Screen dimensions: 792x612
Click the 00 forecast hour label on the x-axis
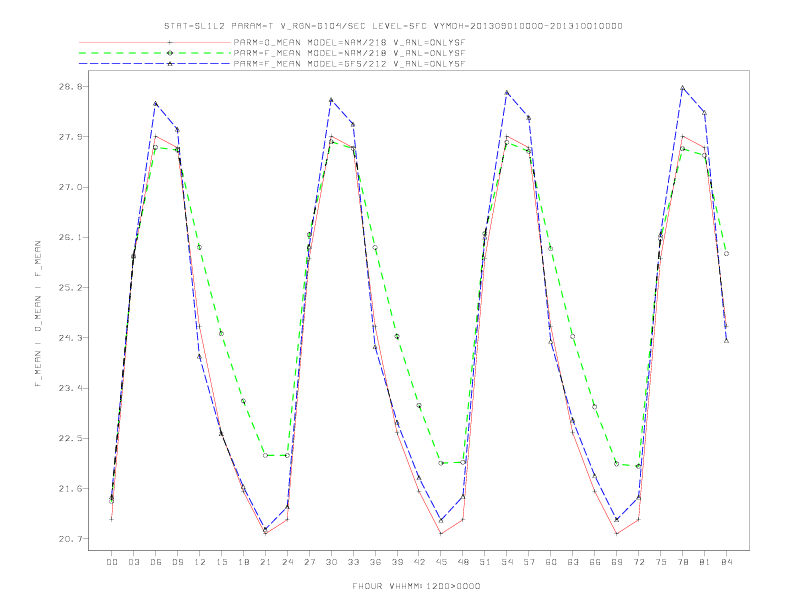coord(112,562)
